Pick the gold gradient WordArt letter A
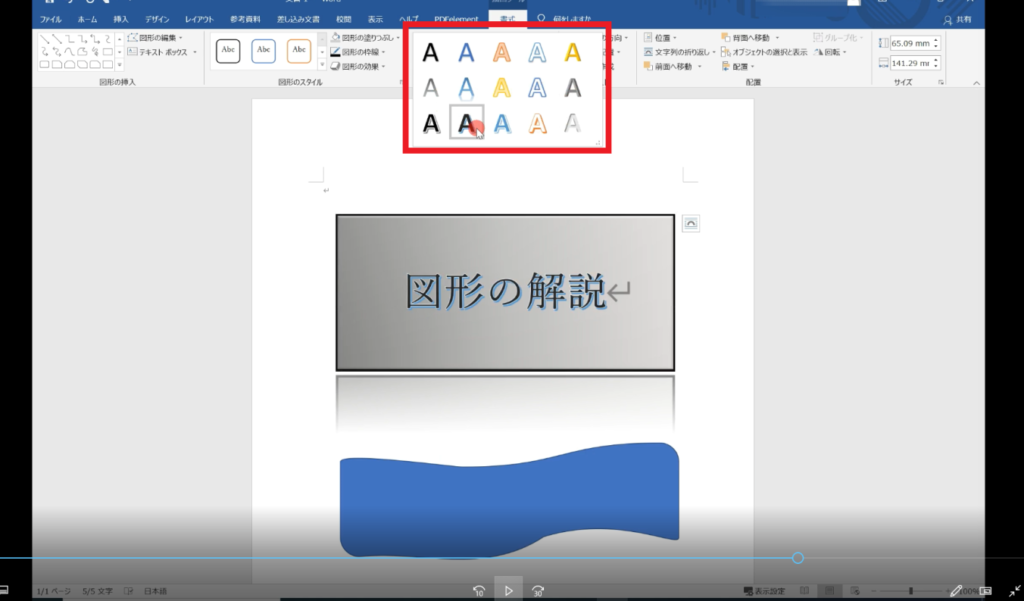 click(x=572, y=53)
